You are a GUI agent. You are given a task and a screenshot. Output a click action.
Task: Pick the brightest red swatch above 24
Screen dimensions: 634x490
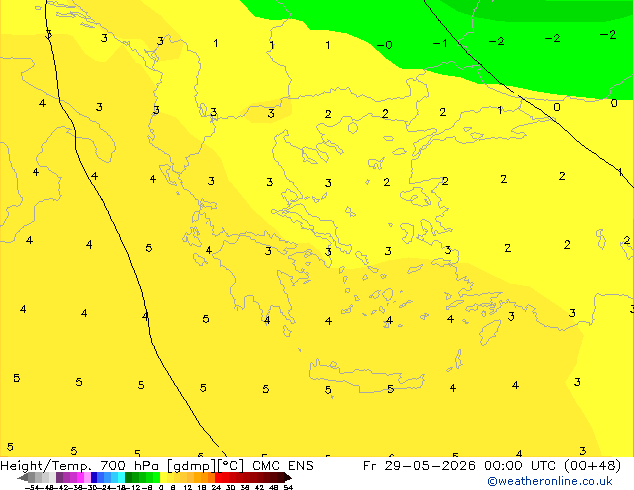pyautogui.click(x=218, y=477)
